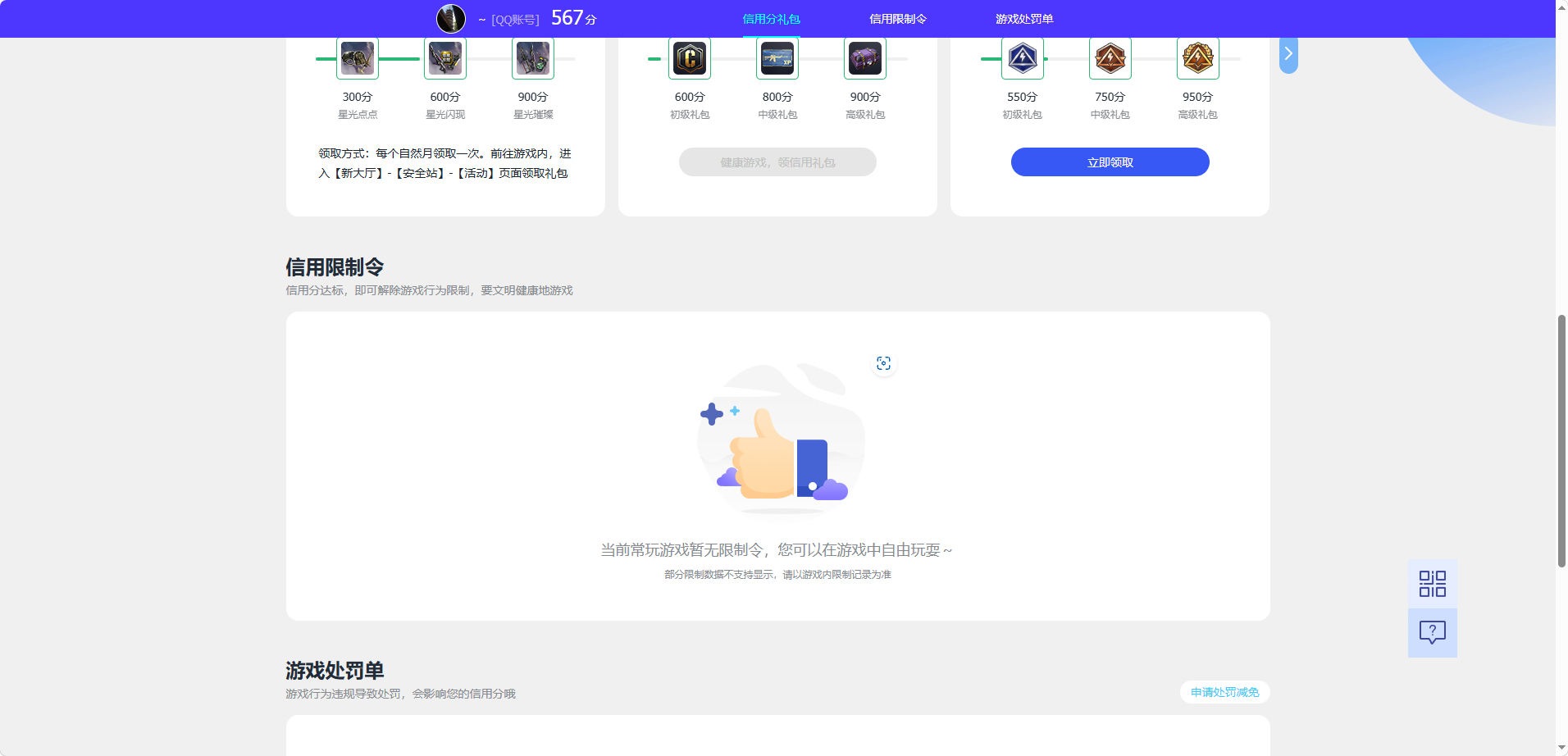
Task: Click the 550分 初级礼包 blue emblem icon
Action: [x=1023, y=58]
